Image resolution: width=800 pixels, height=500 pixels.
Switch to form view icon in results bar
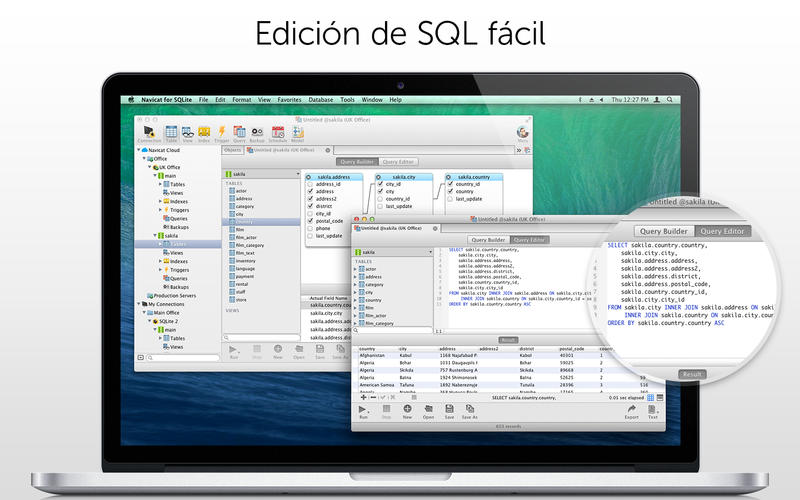[x=660, y=397]
